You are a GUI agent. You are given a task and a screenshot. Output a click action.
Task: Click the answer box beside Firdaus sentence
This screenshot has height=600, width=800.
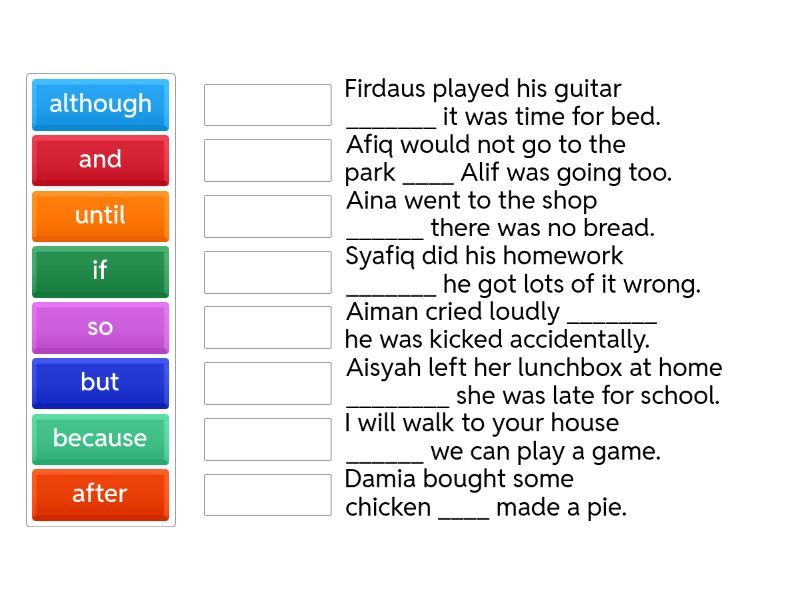267,105
